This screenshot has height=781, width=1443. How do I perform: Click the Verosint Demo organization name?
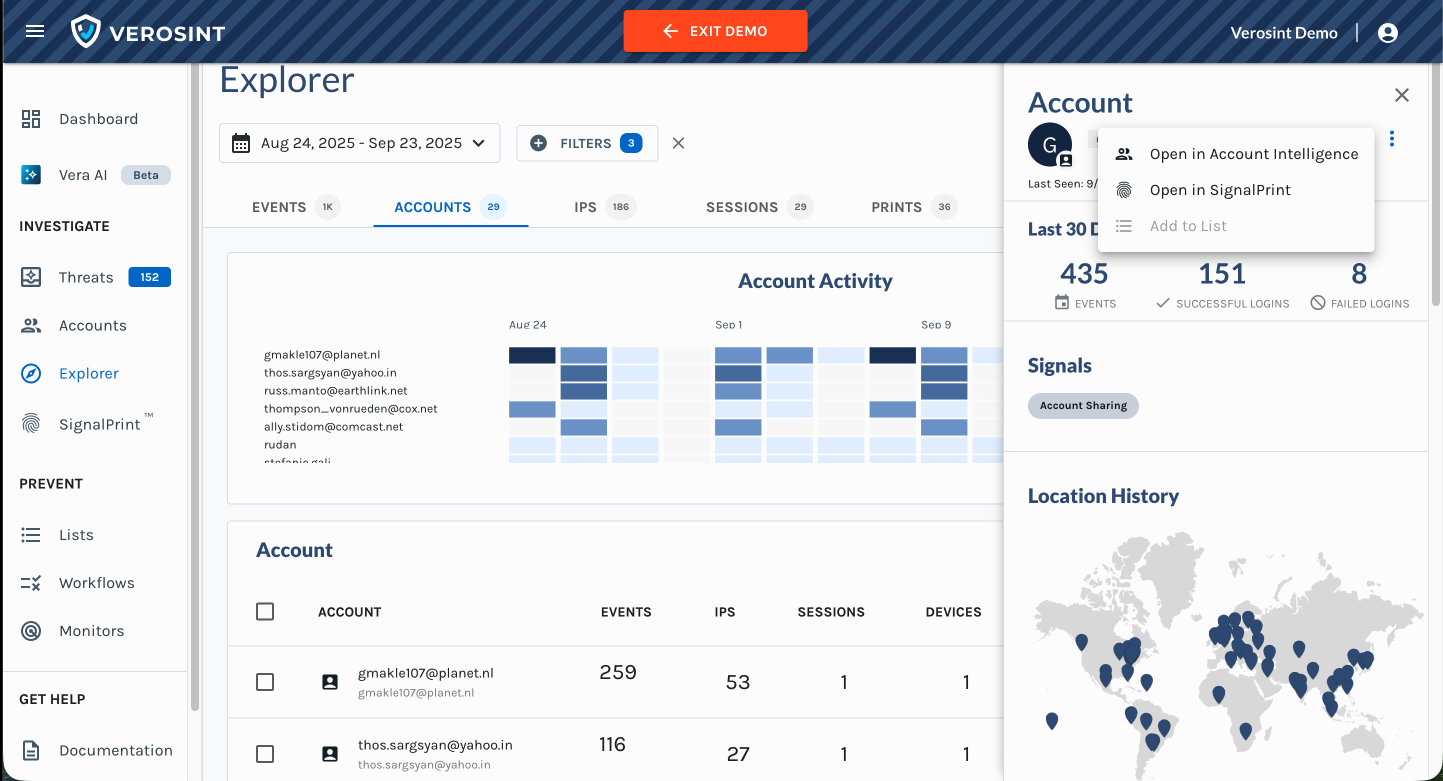coord(1283,33)
